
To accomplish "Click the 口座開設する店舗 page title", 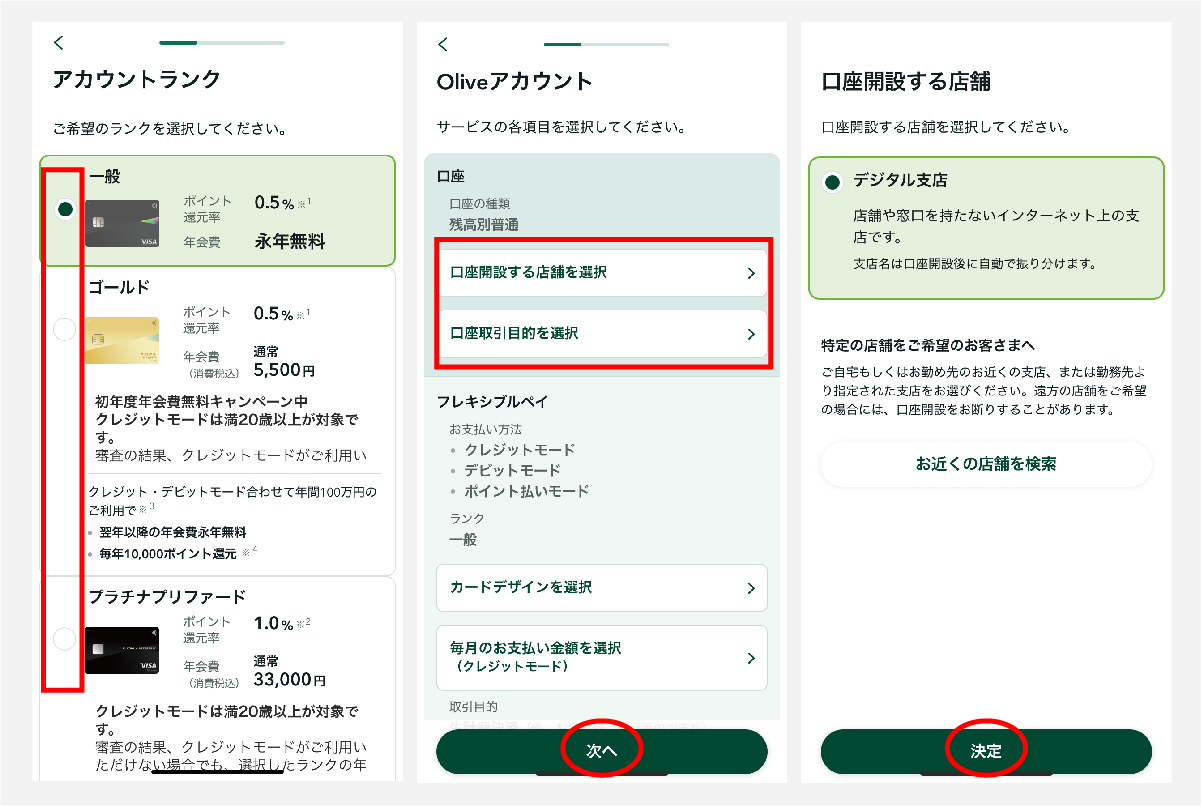I will (x=906, y=82).
